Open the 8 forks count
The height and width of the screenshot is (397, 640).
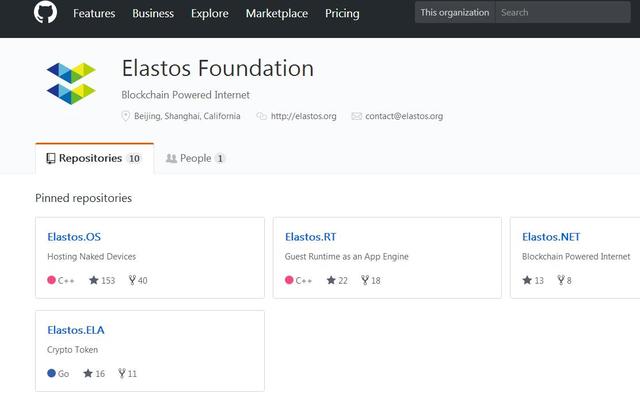569,280
